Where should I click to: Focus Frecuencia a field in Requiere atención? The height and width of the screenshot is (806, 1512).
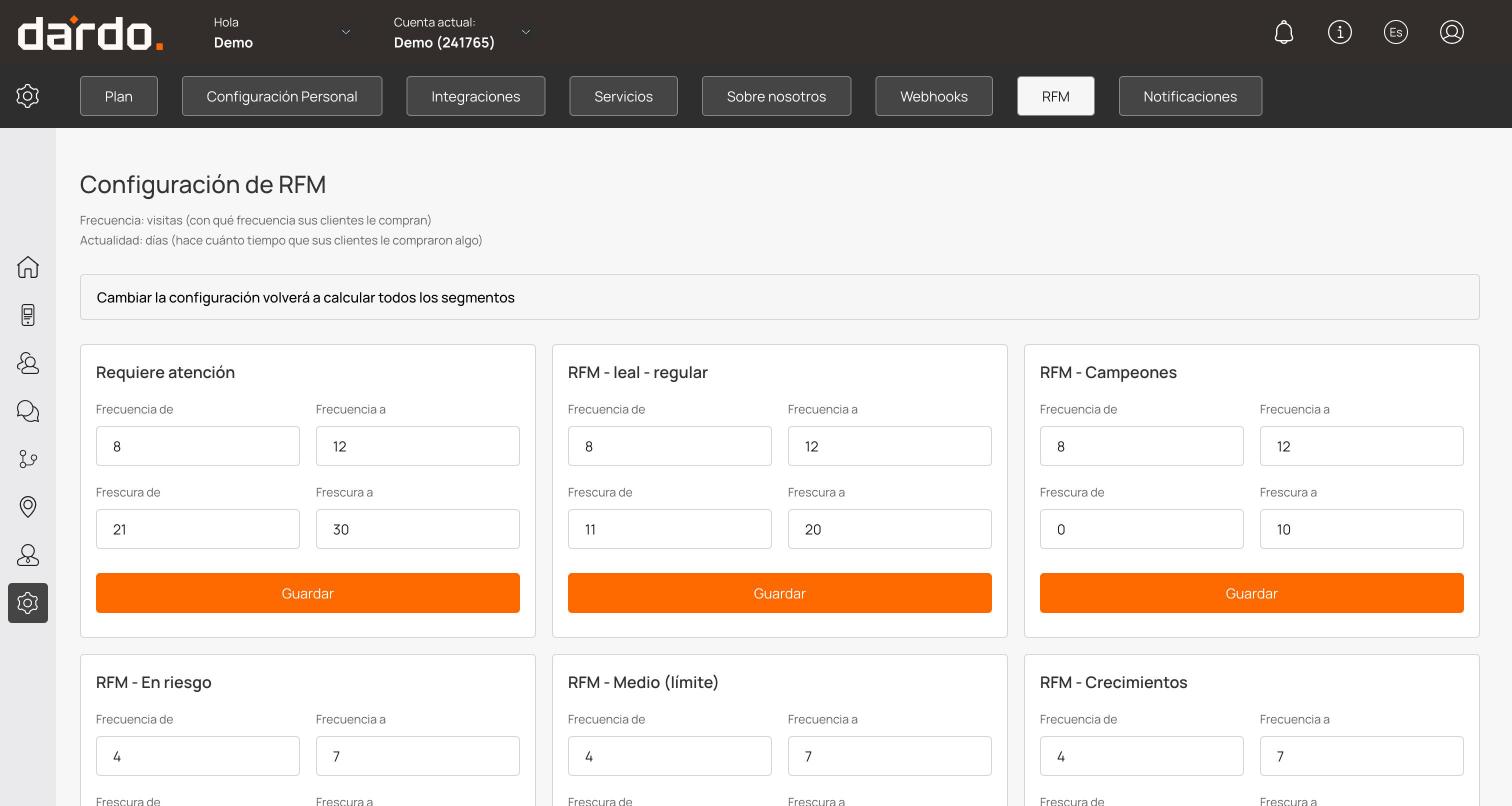(x=418, y=446)
